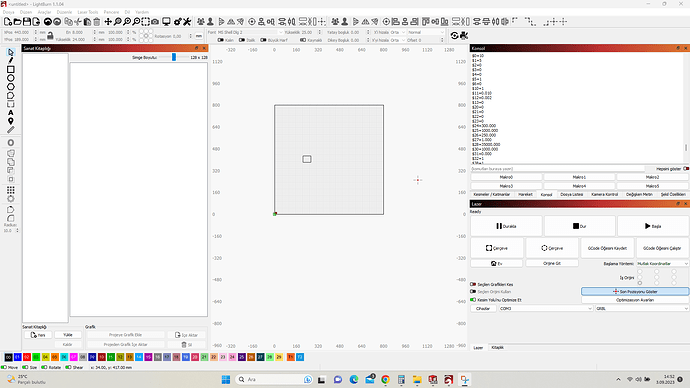
Task: Click the Başla start button
Action: [x=653, y=226]
